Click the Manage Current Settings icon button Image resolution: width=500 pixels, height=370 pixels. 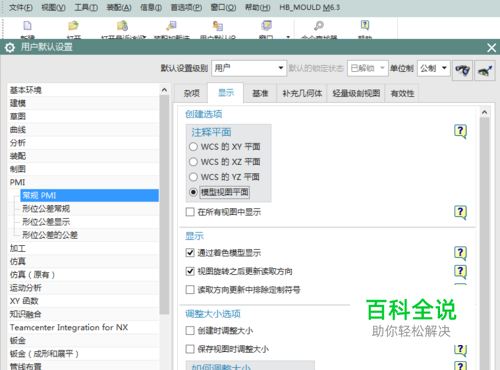click(485, 70)
